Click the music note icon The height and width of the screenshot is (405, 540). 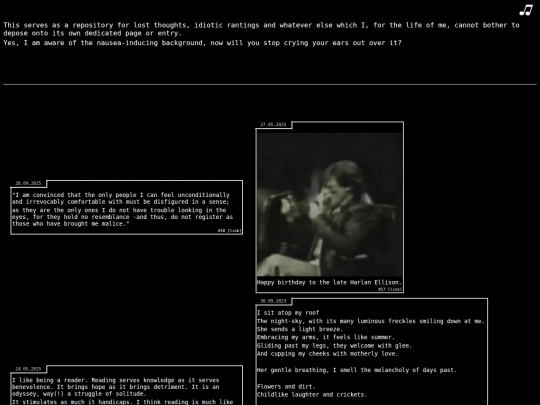[526, 10]
